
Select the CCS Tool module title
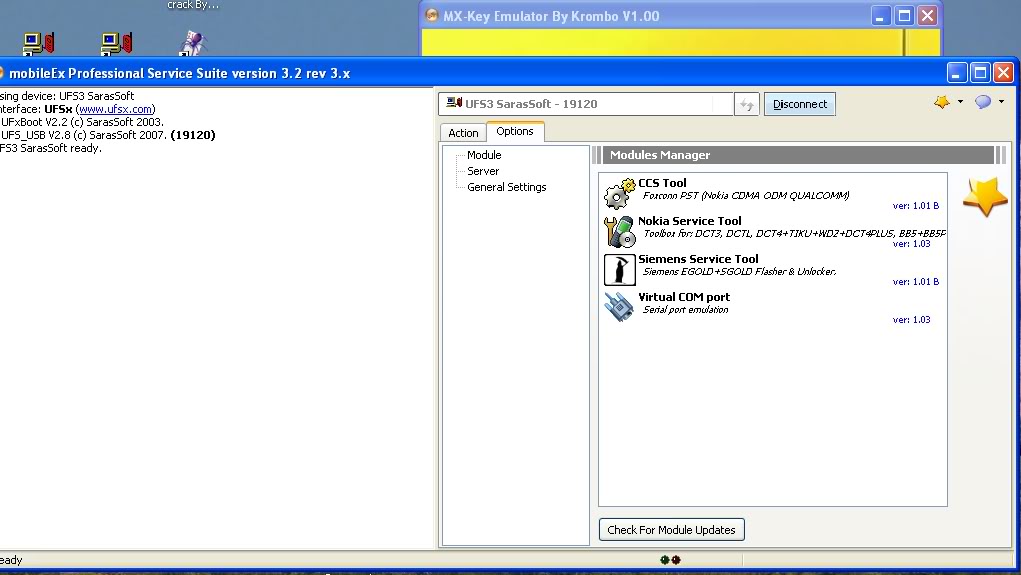[662, 183]
